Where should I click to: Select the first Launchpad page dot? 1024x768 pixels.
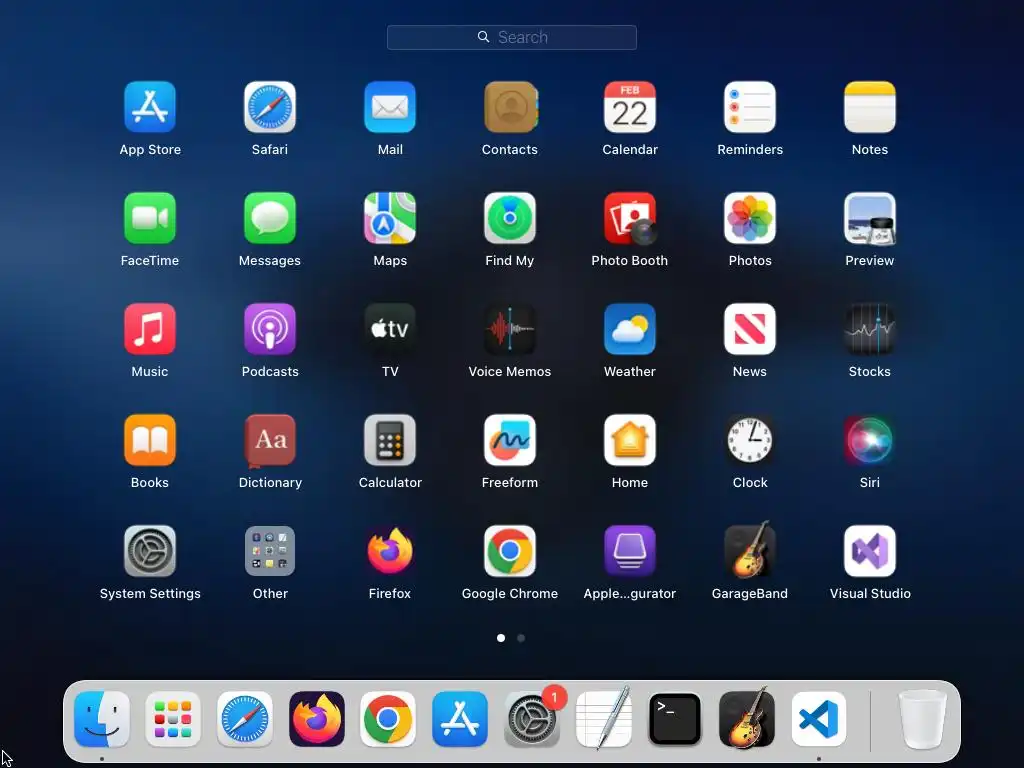tap(501, 638)
